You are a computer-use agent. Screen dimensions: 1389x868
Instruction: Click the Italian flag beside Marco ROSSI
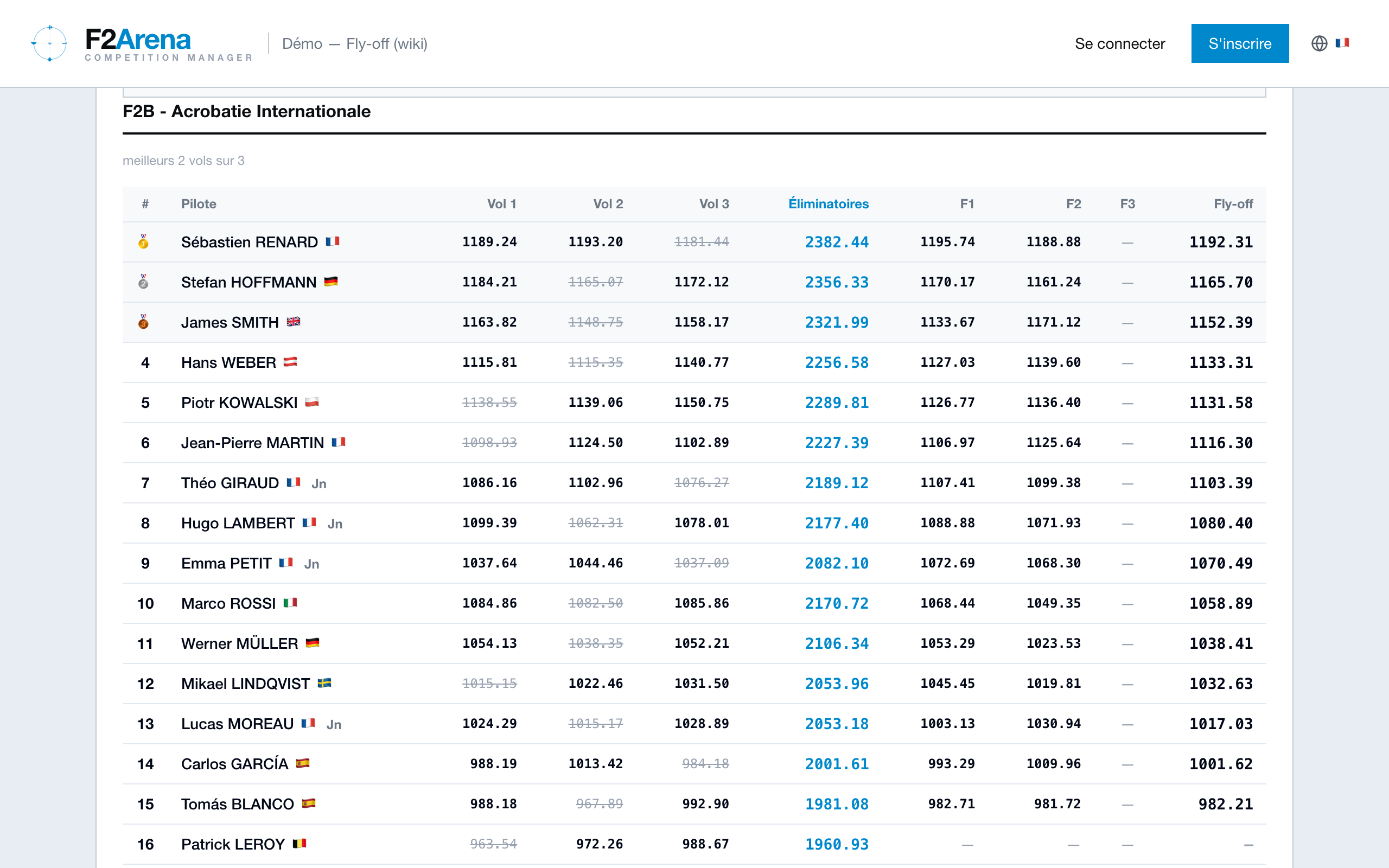pyautogui.click(x=290, y=603)
